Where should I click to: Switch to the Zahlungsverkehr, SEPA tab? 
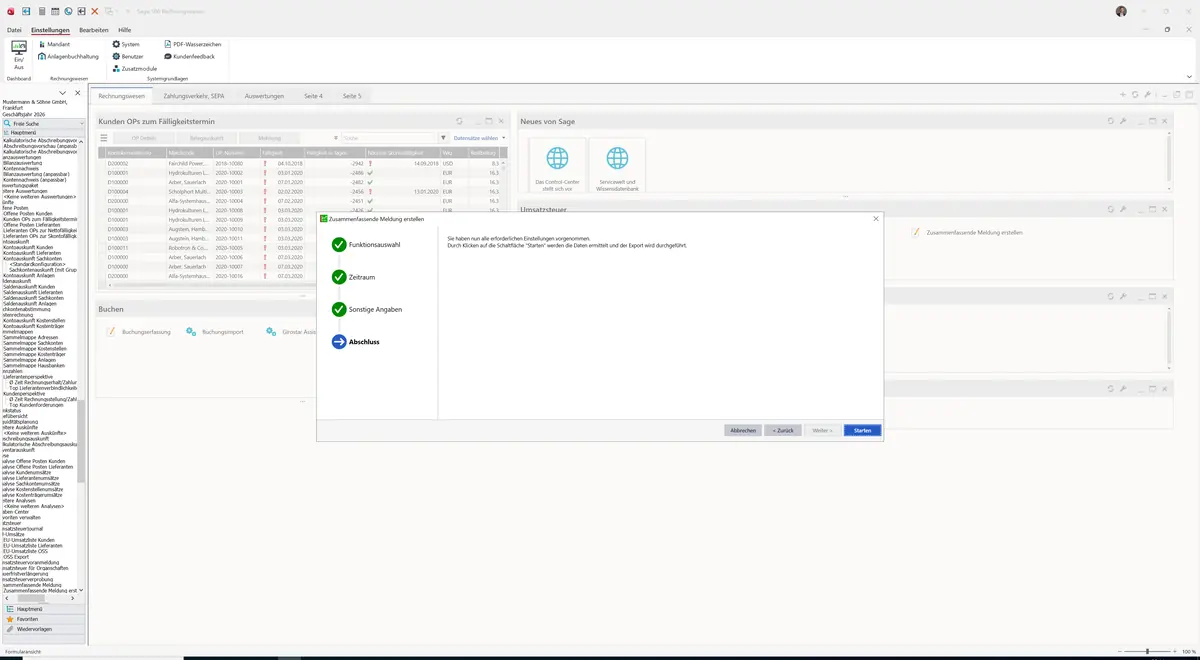pyautogui.click(x=194, y=96)
